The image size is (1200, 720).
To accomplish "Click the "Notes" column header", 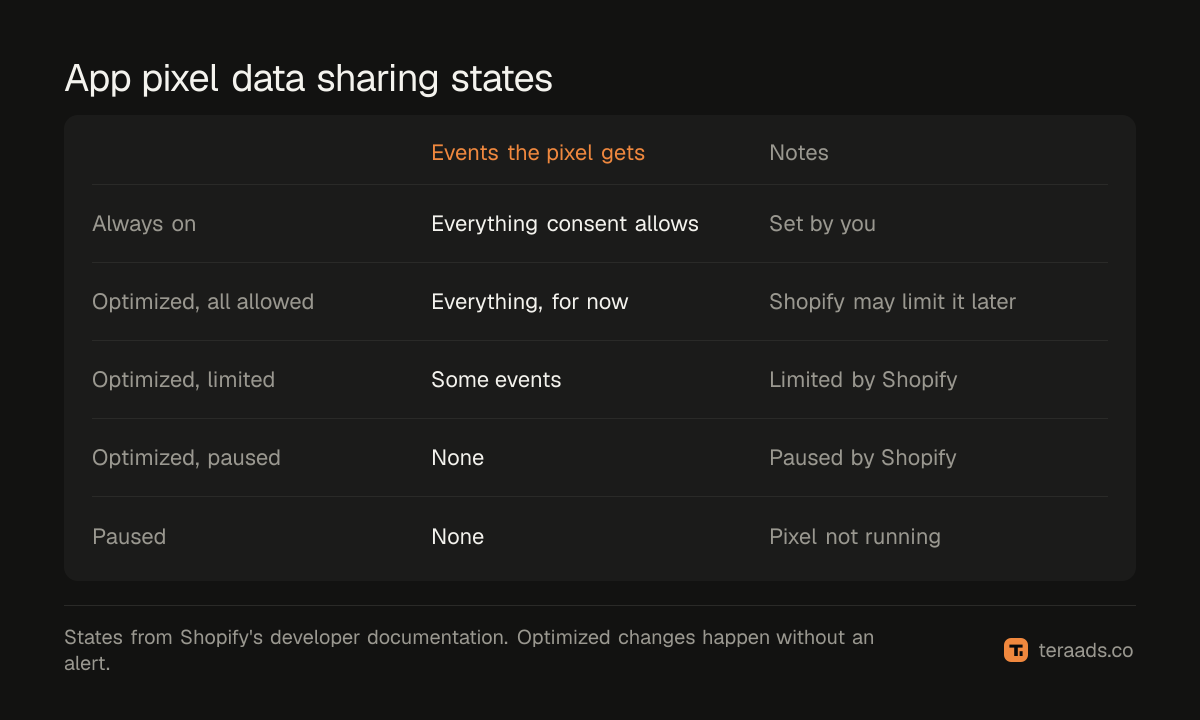I will pos(799,153).
